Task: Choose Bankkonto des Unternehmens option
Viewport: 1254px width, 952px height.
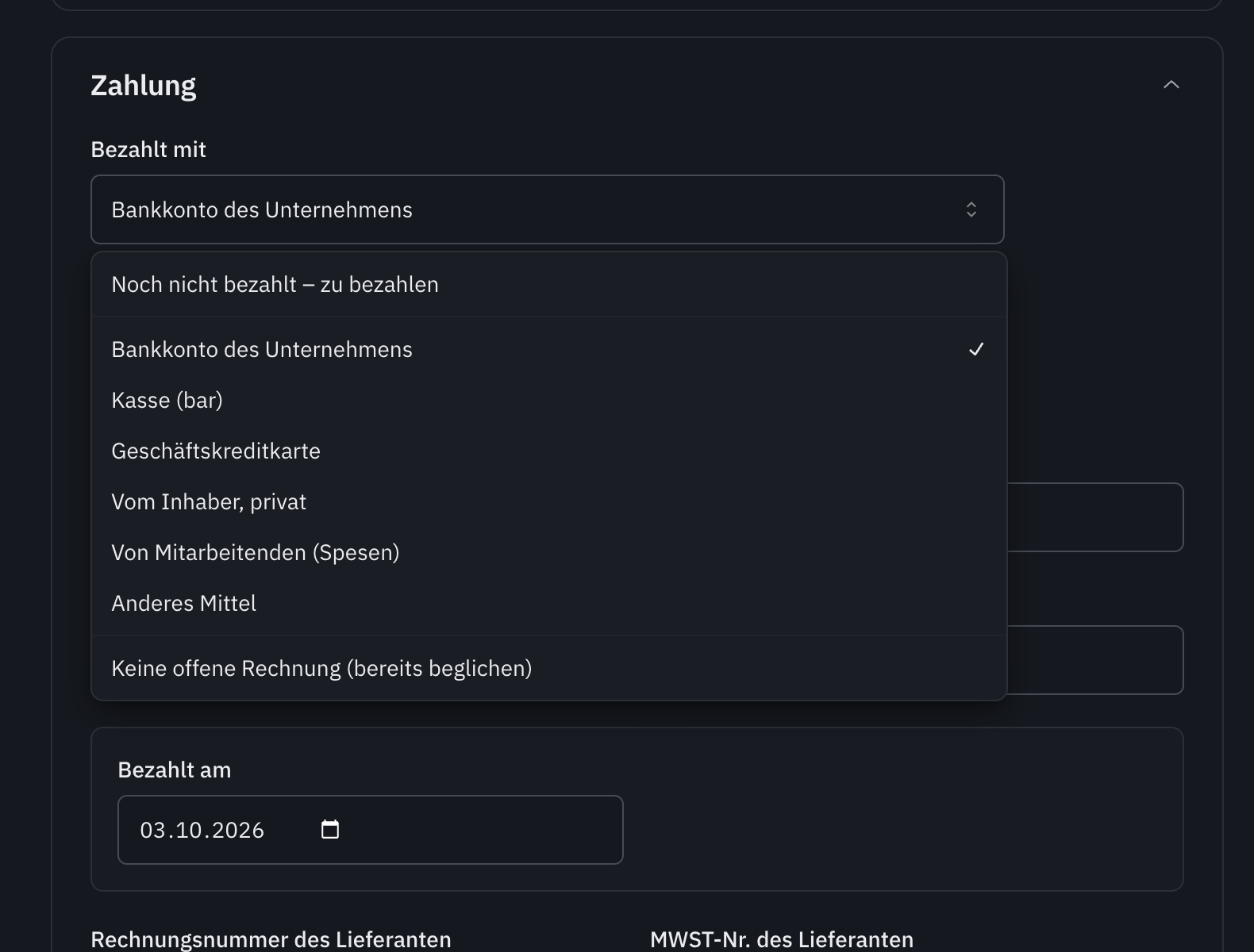Action: point(549,350)
